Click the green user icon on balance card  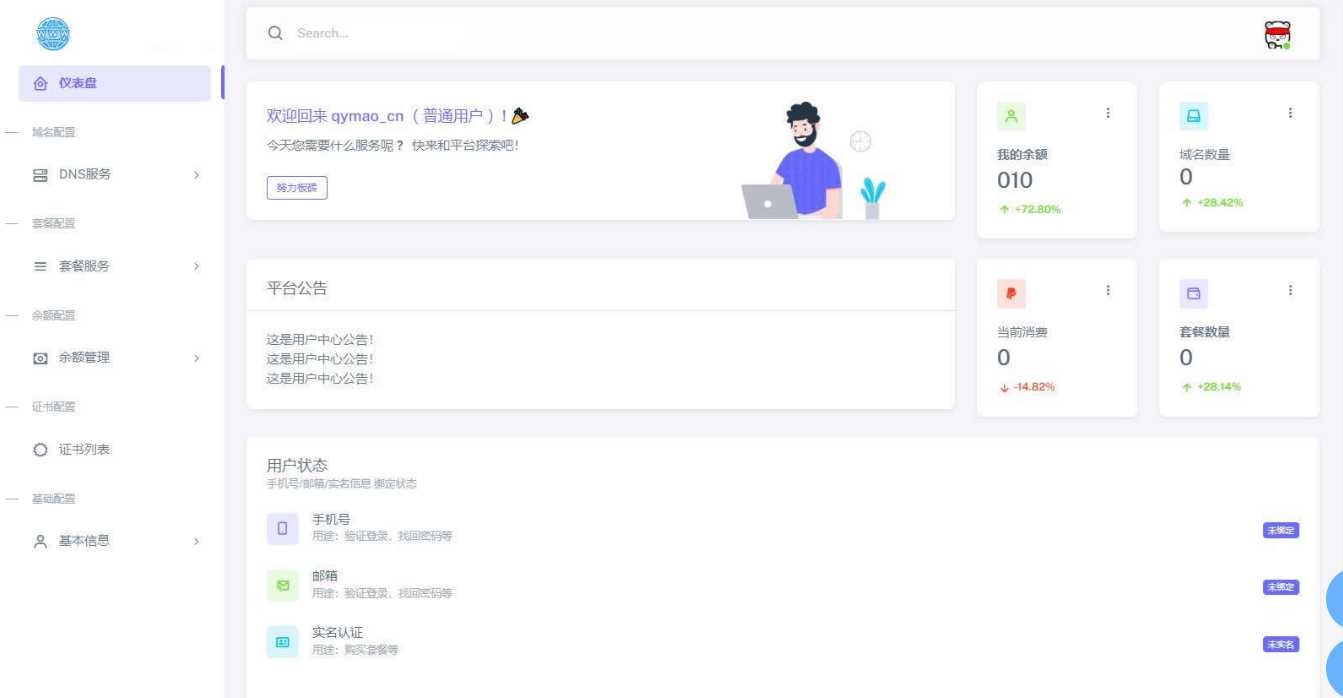(1011, 116)
